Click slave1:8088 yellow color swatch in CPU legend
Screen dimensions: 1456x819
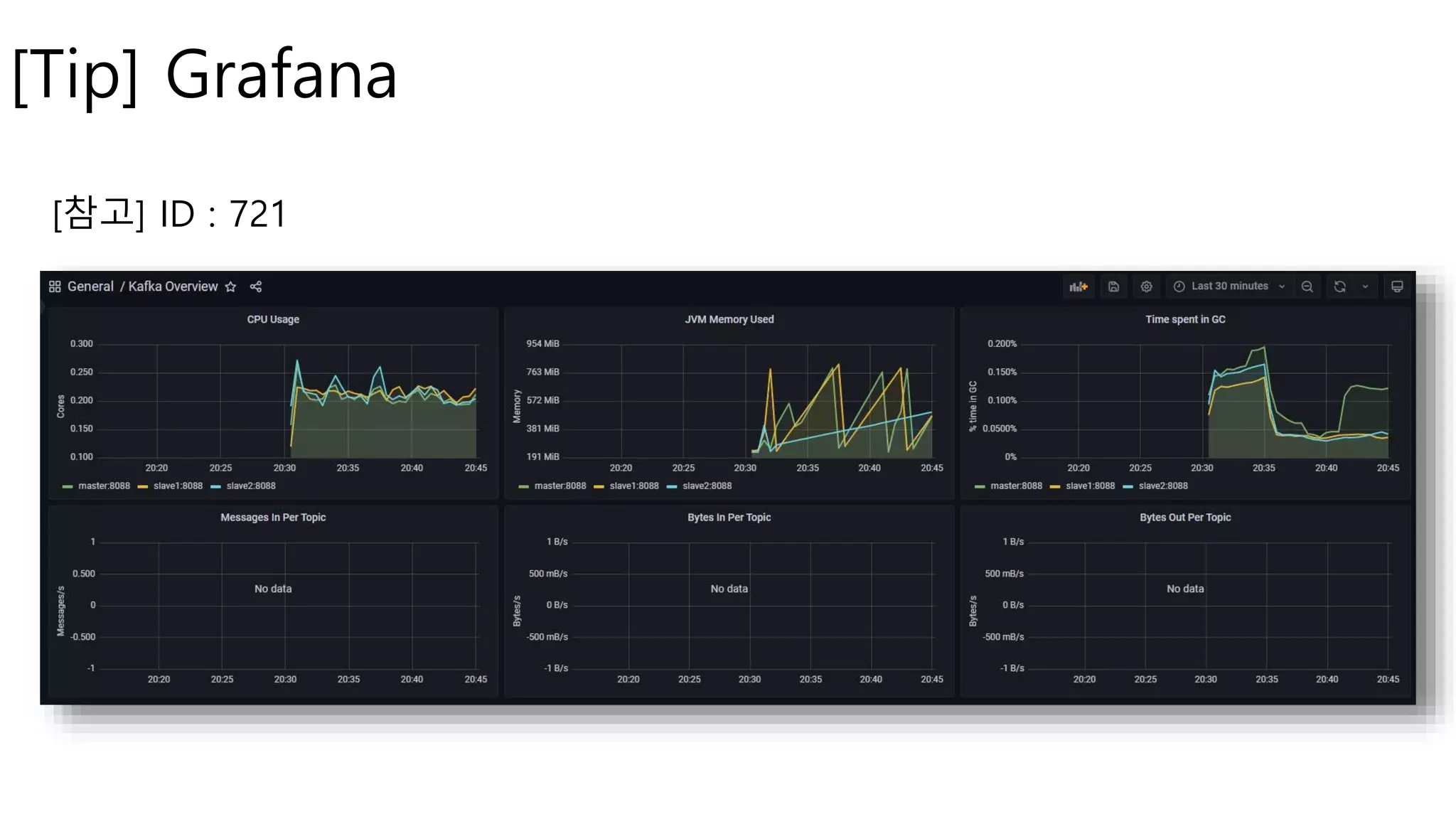pyautogui.click(x=143, y=487)
